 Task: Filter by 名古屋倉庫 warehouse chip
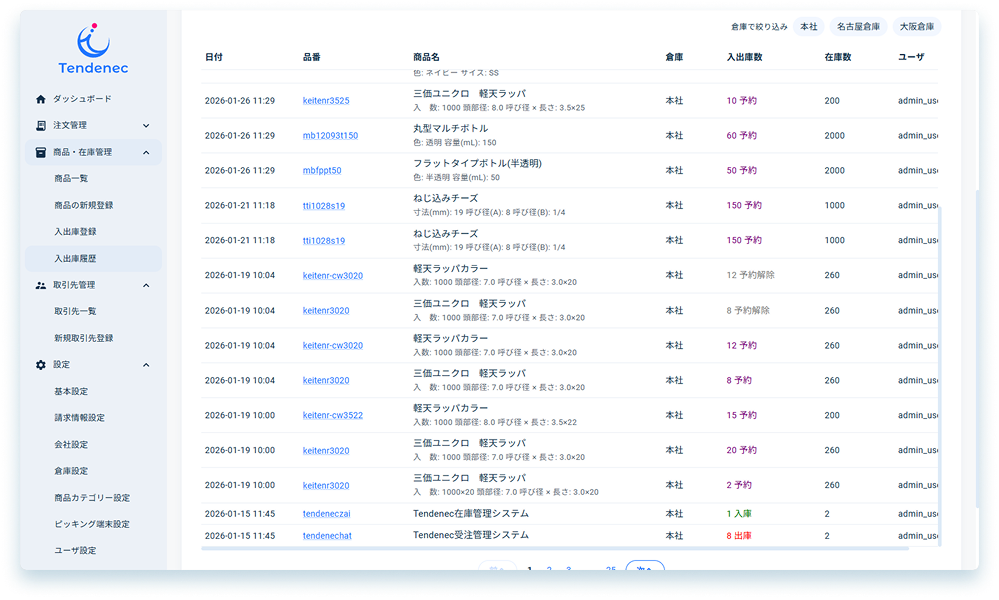(x=858, y=26)
